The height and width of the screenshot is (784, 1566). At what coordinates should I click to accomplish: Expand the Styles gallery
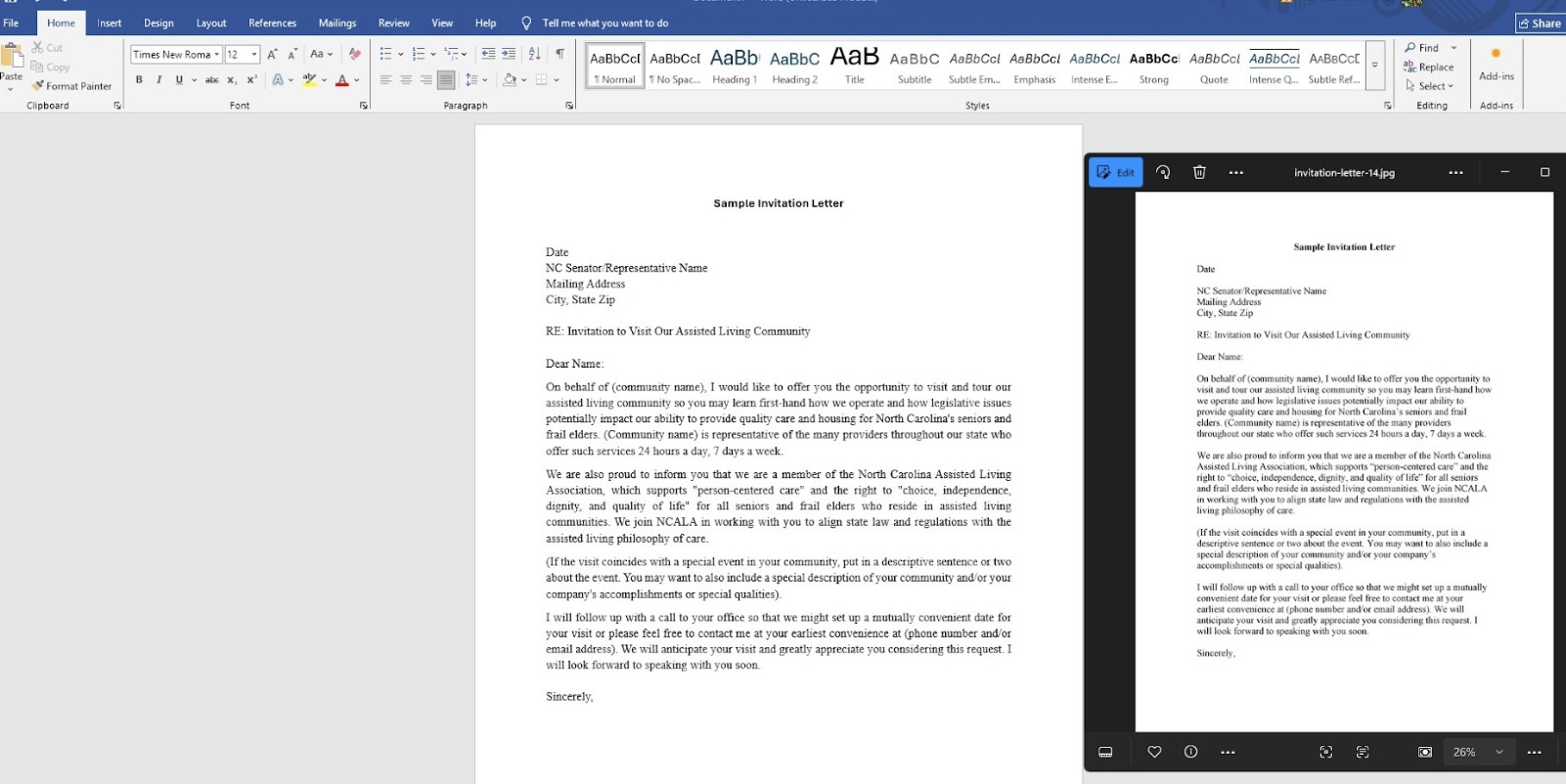point(1374,65)
